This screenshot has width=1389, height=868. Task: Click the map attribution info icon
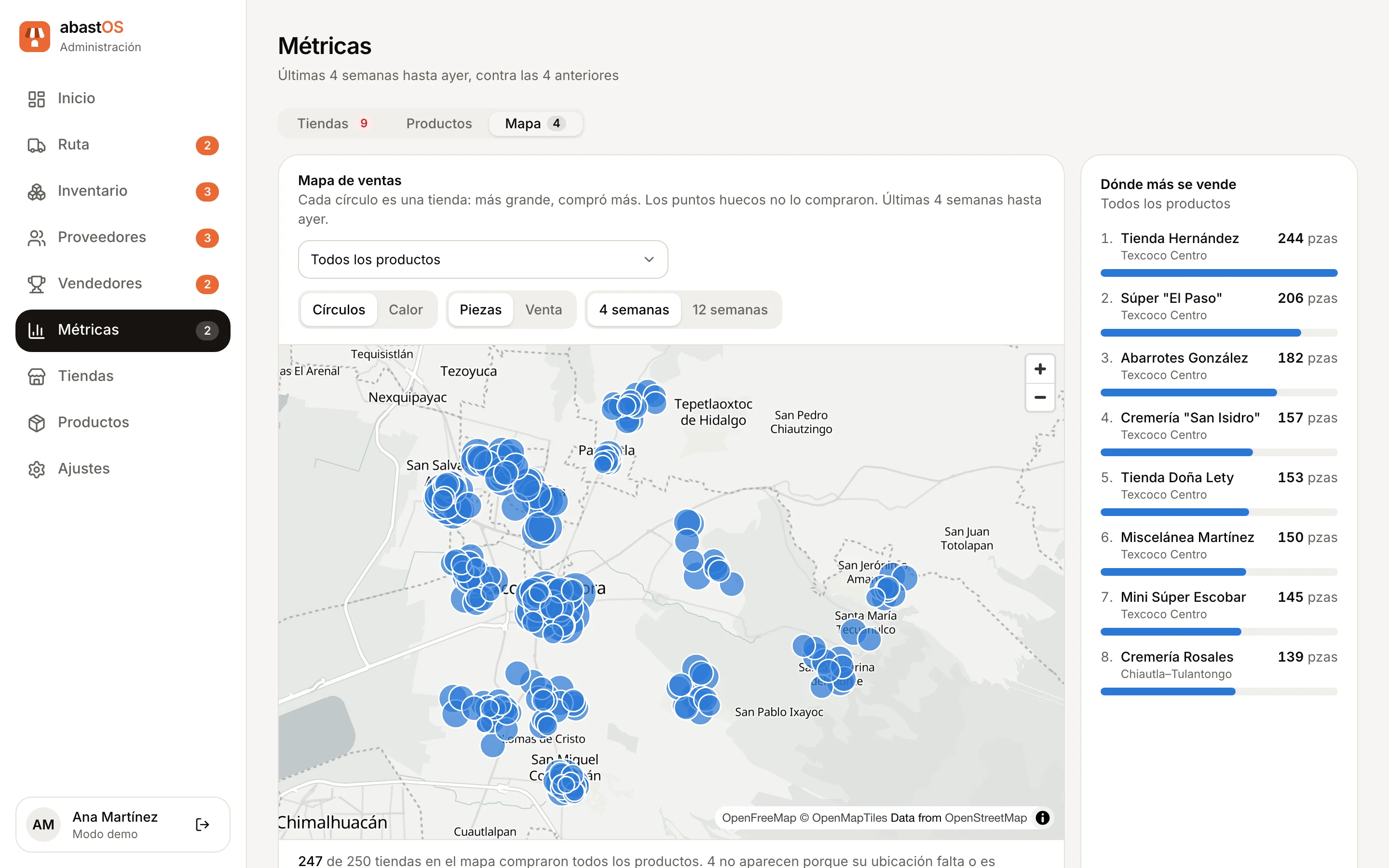coord(1042,817)
